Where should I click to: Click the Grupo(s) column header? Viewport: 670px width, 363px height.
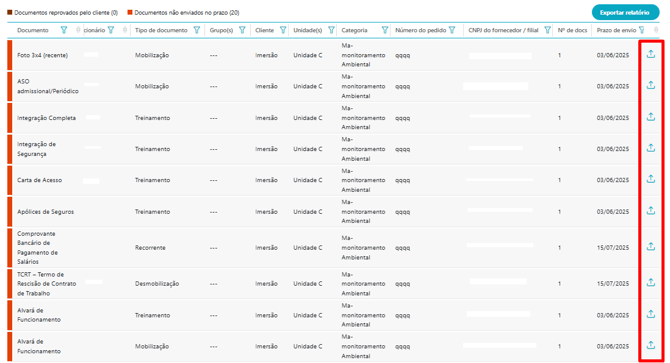(221, 30)
